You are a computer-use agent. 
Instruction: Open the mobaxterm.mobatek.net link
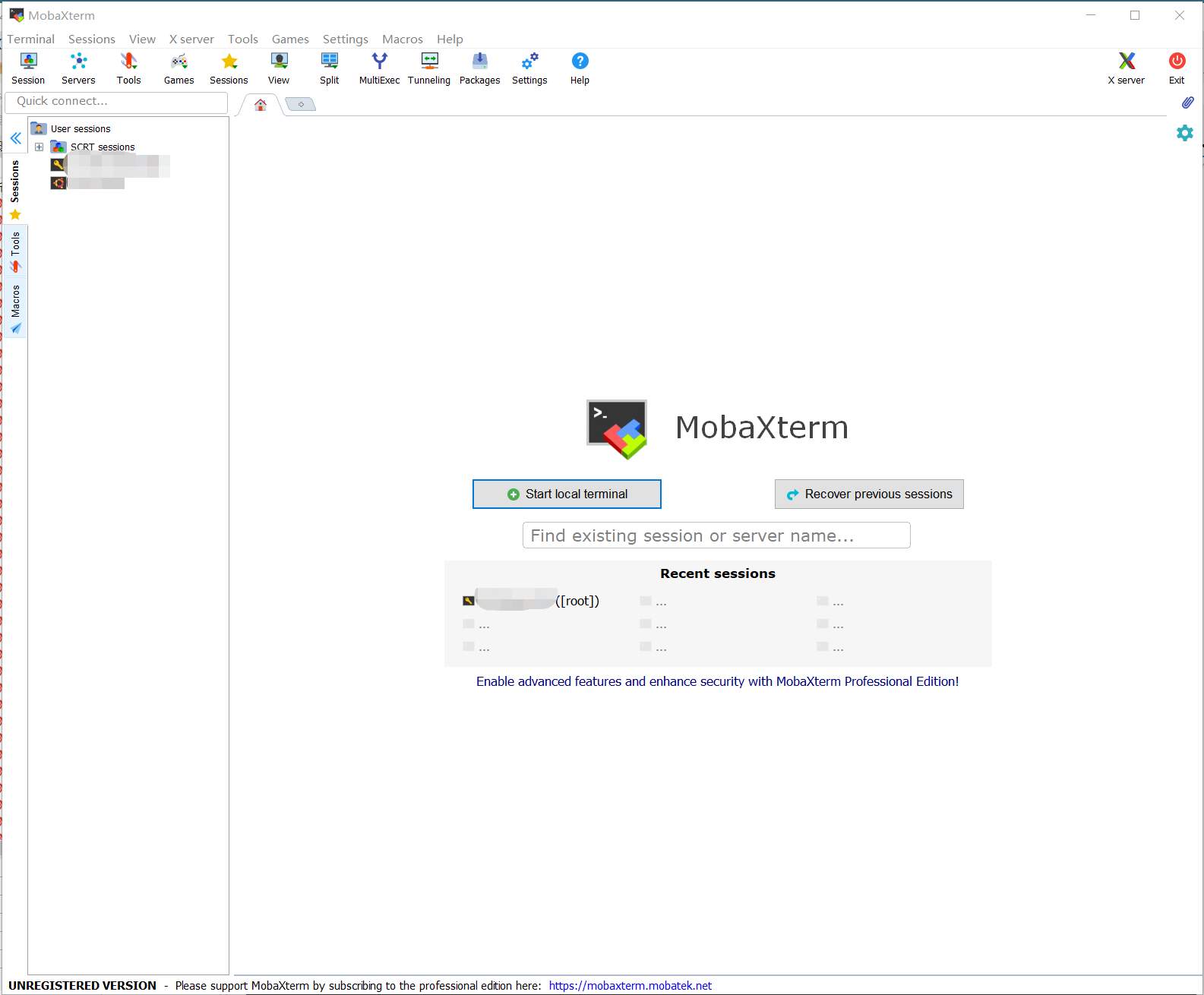[x=630, y=985]
